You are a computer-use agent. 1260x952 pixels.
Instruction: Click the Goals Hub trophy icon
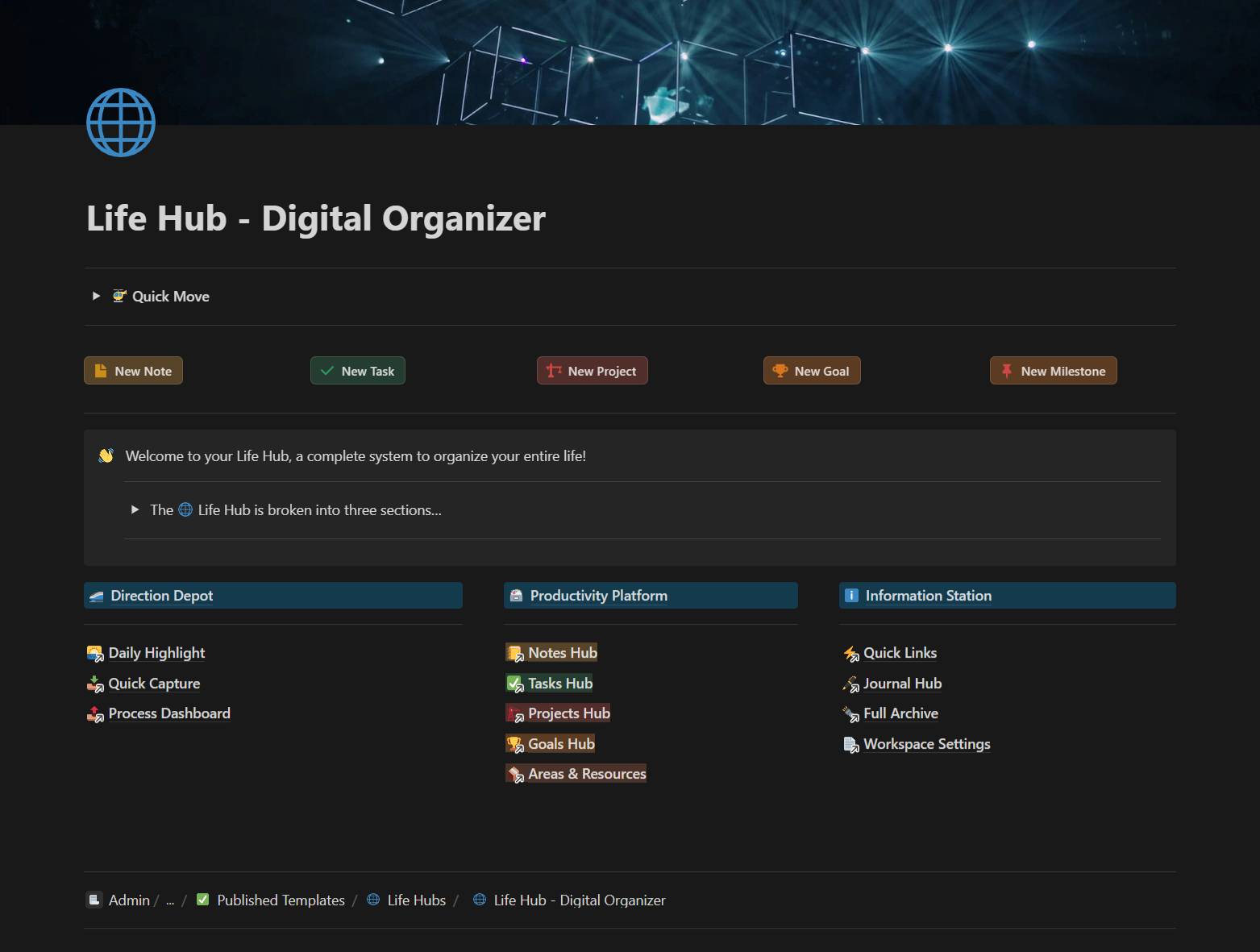pyautogui.click(x=514, y=744)
